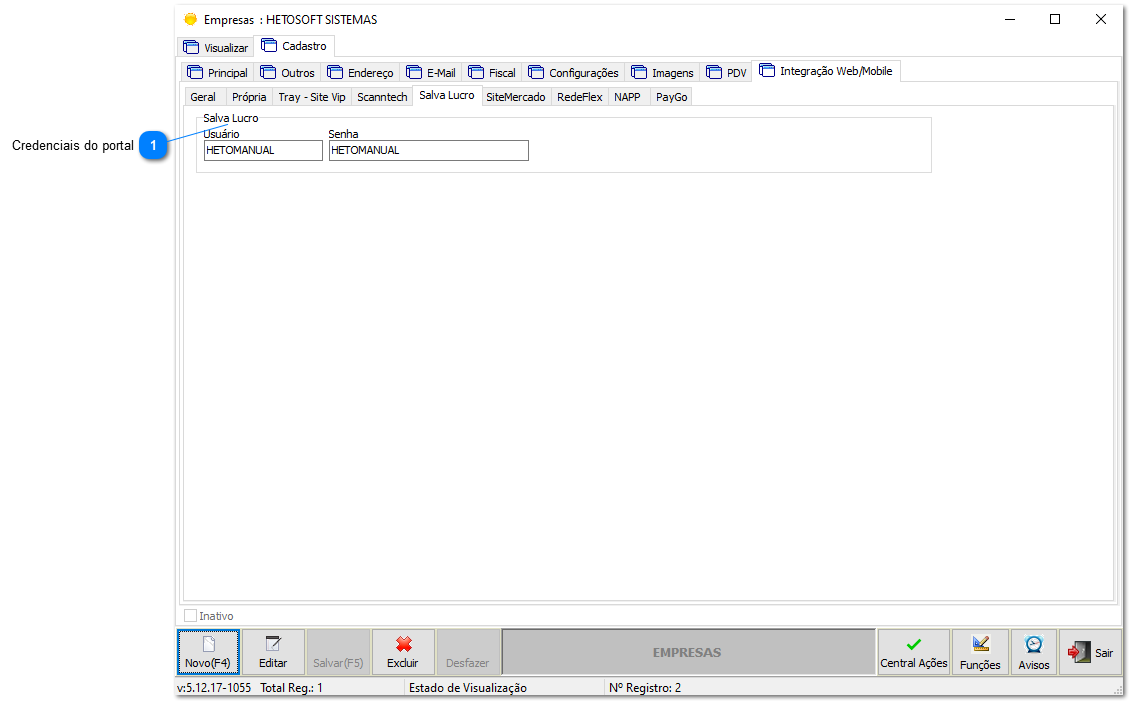This screenshot has height=704, width=1132.
Task: Go to the PDV tab
Action: (x=727, y=72)
